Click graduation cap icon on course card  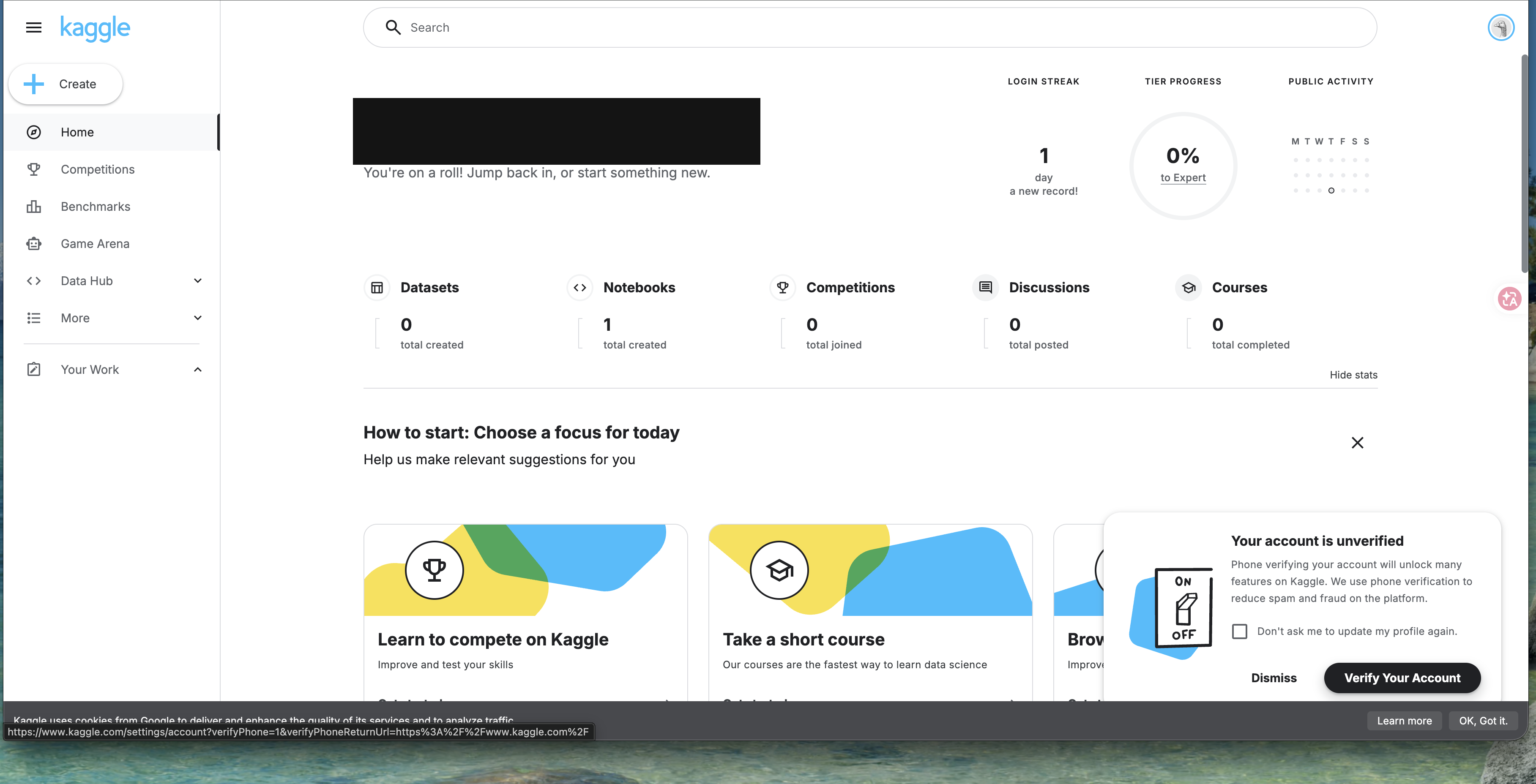click(x=779, y=570)
